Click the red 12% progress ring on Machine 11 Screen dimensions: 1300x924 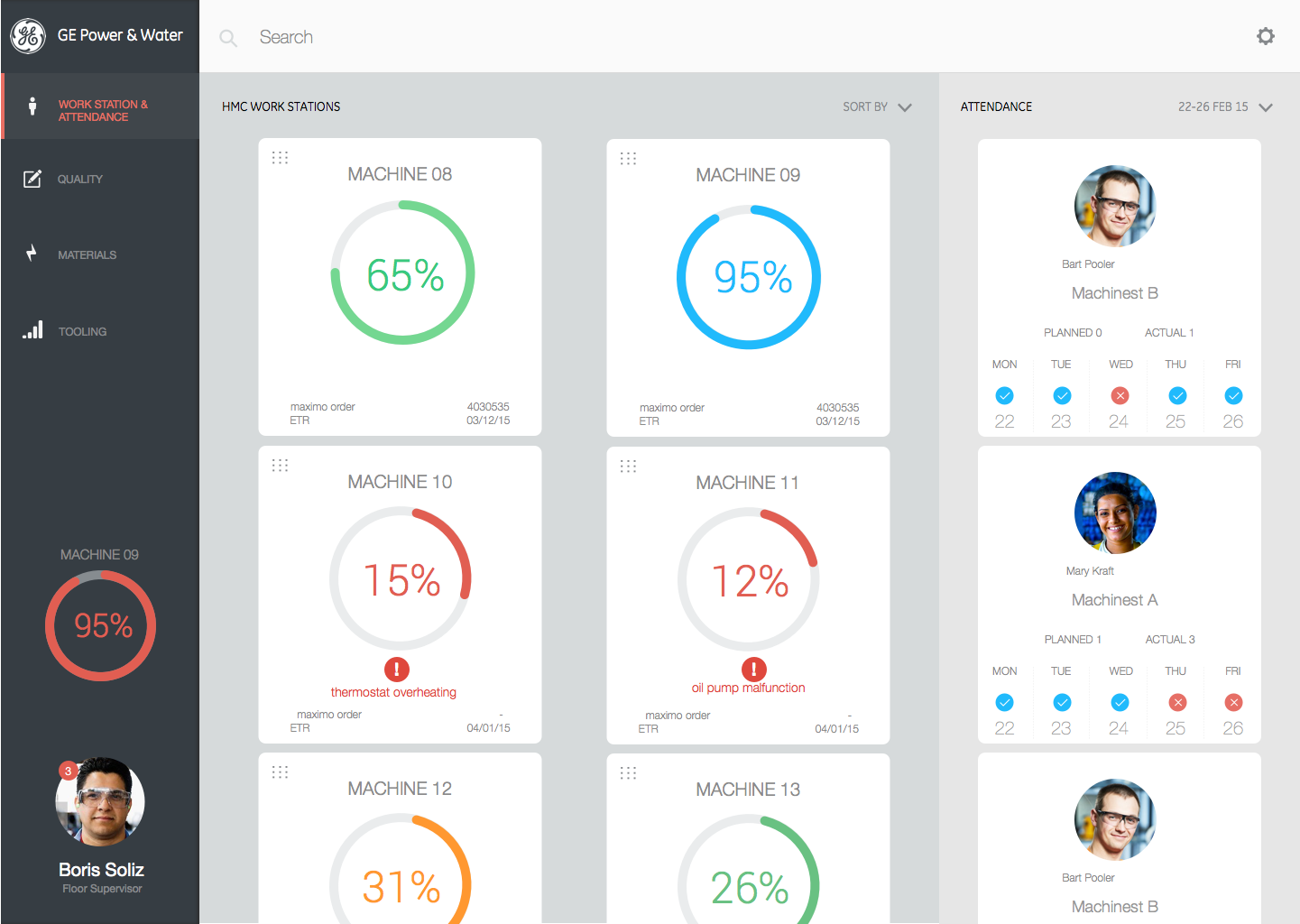(x=749, y=579)
